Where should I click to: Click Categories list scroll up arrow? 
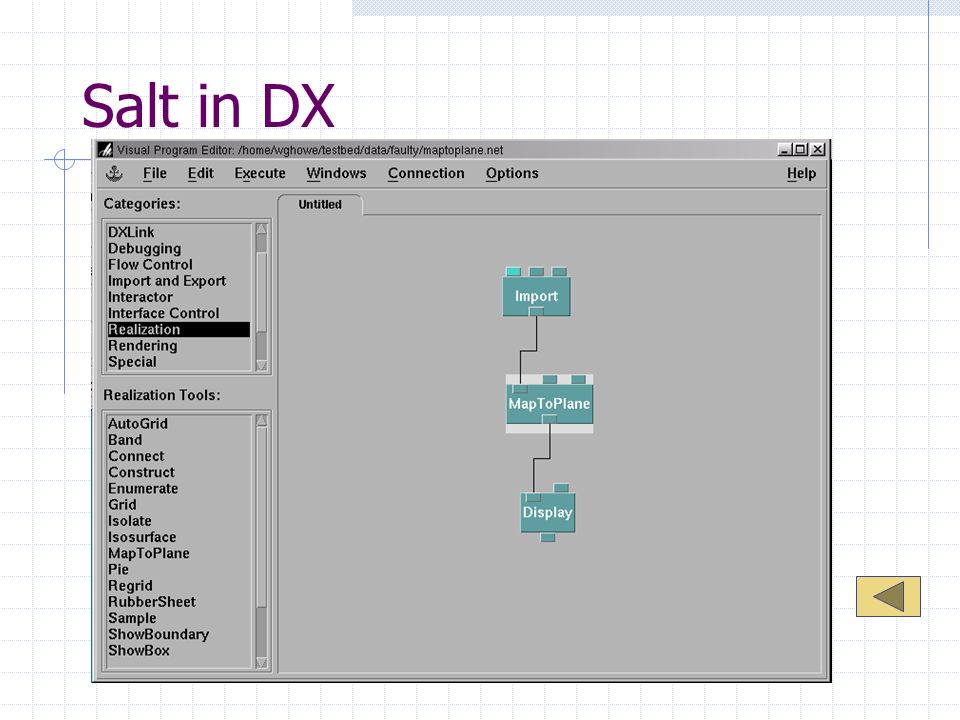262,230
